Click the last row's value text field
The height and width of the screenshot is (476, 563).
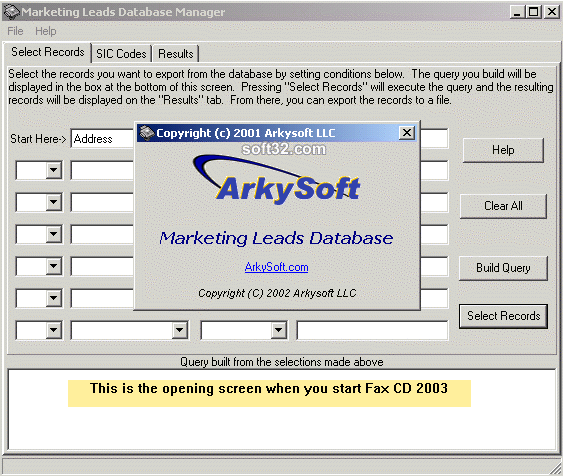372,330
